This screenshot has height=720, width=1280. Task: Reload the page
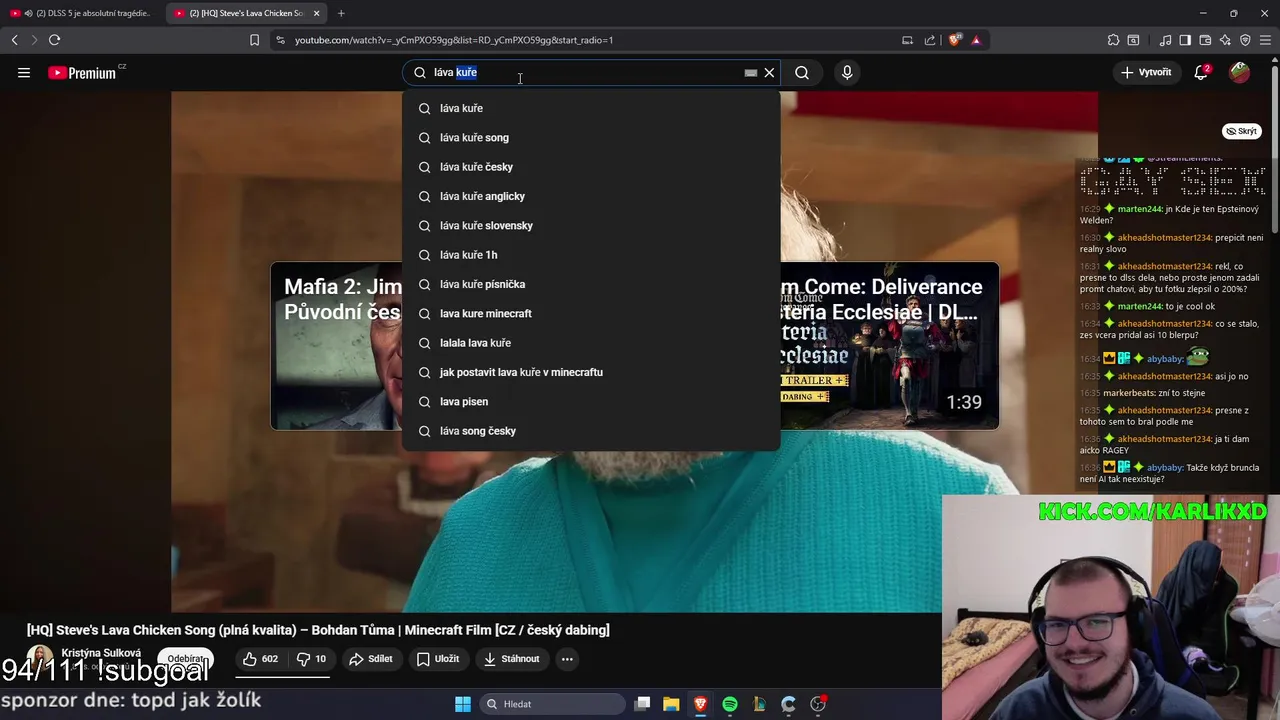pos(54,40)
